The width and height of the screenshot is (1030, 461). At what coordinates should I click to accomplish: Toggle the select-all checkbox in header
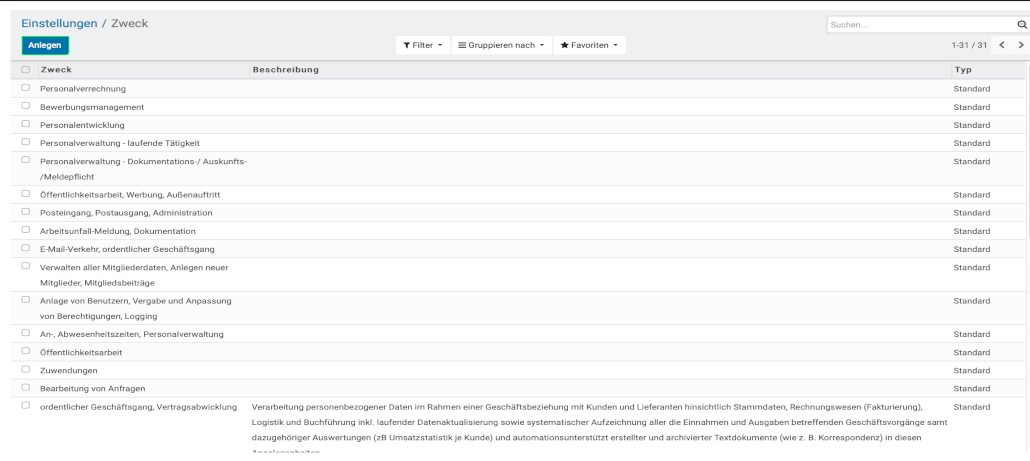(26, 70)
